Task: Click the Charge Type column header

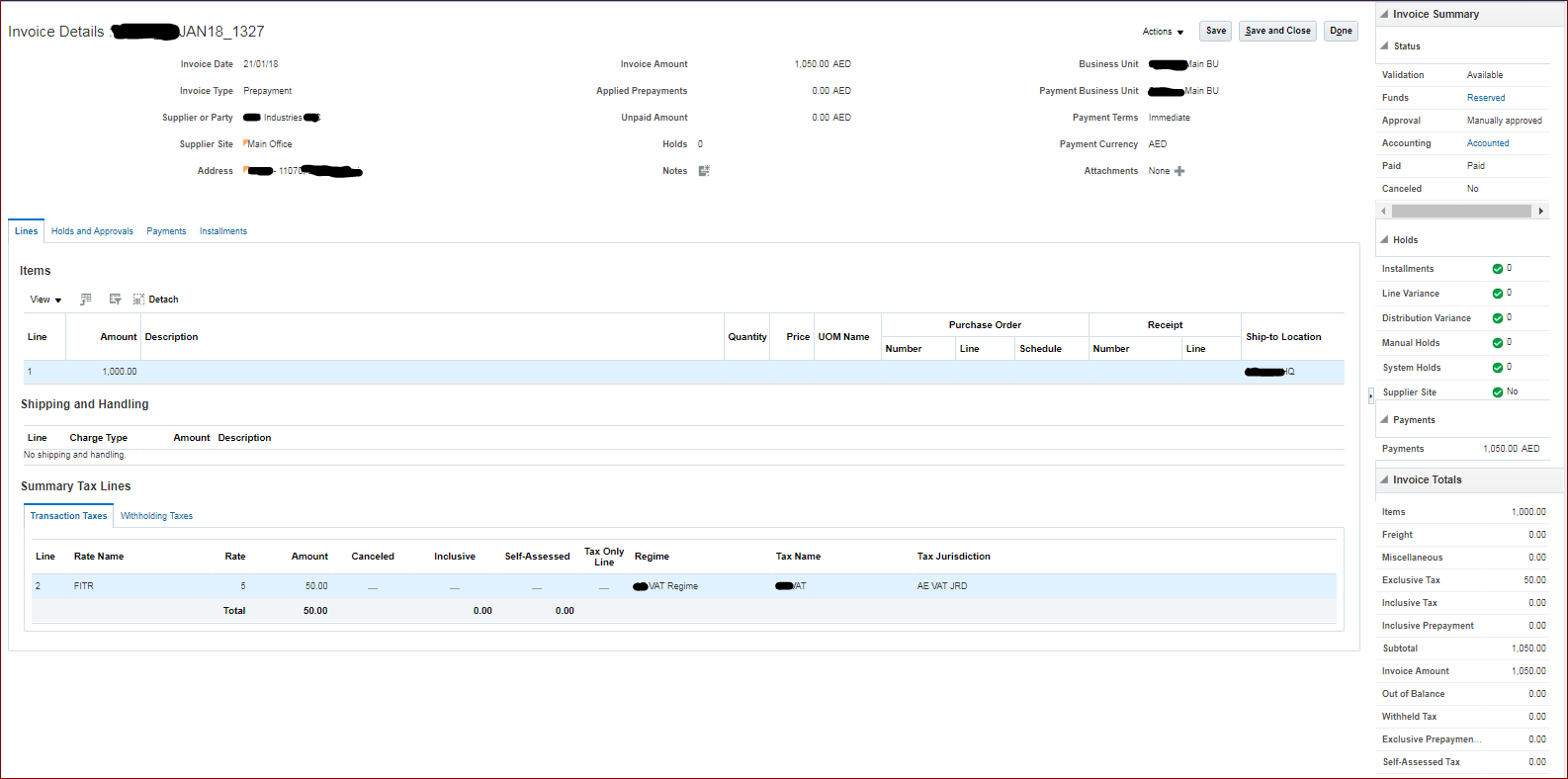Action: pyautogui.click(x=98, y=438)
